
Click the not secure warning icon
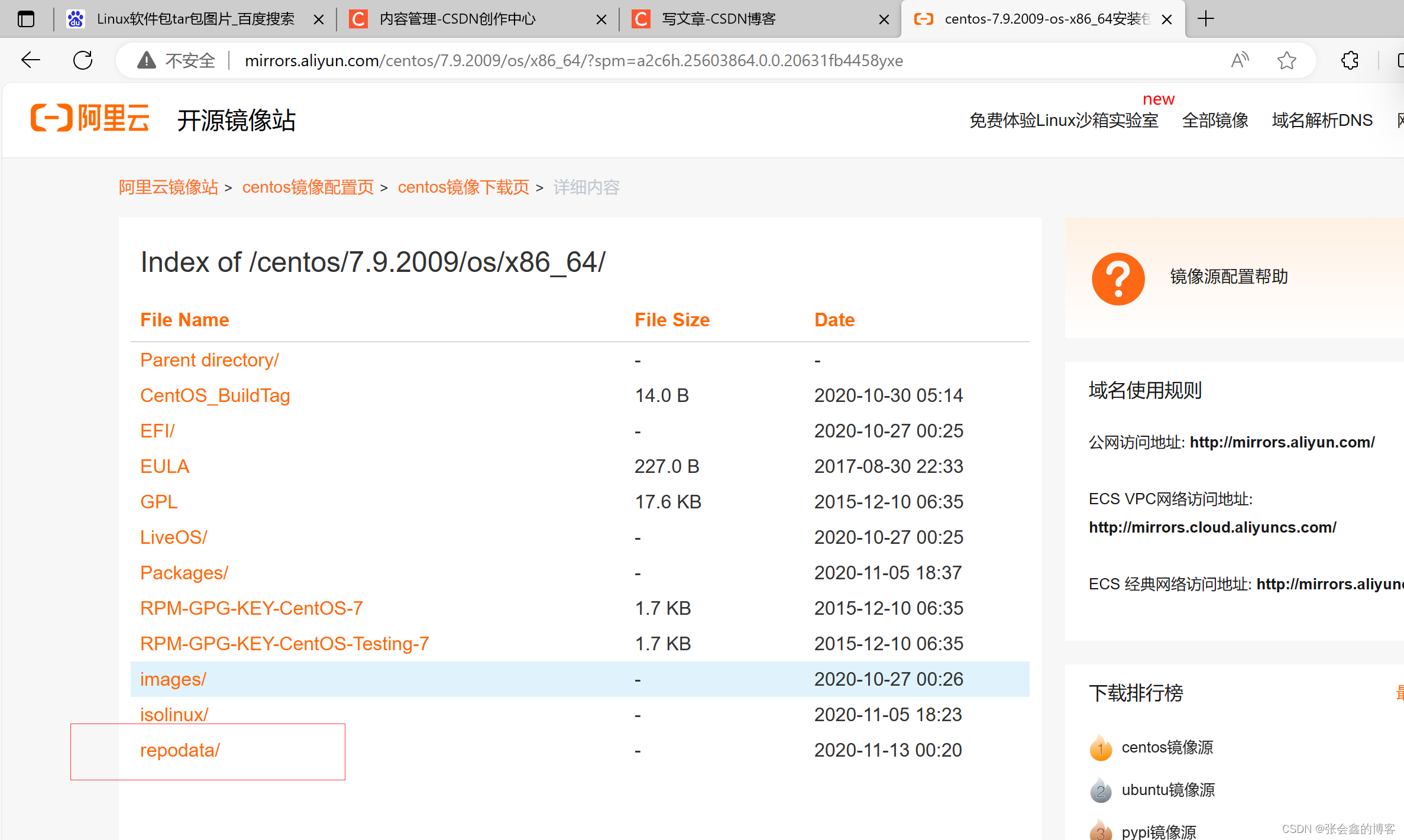[x=146, y=60]
